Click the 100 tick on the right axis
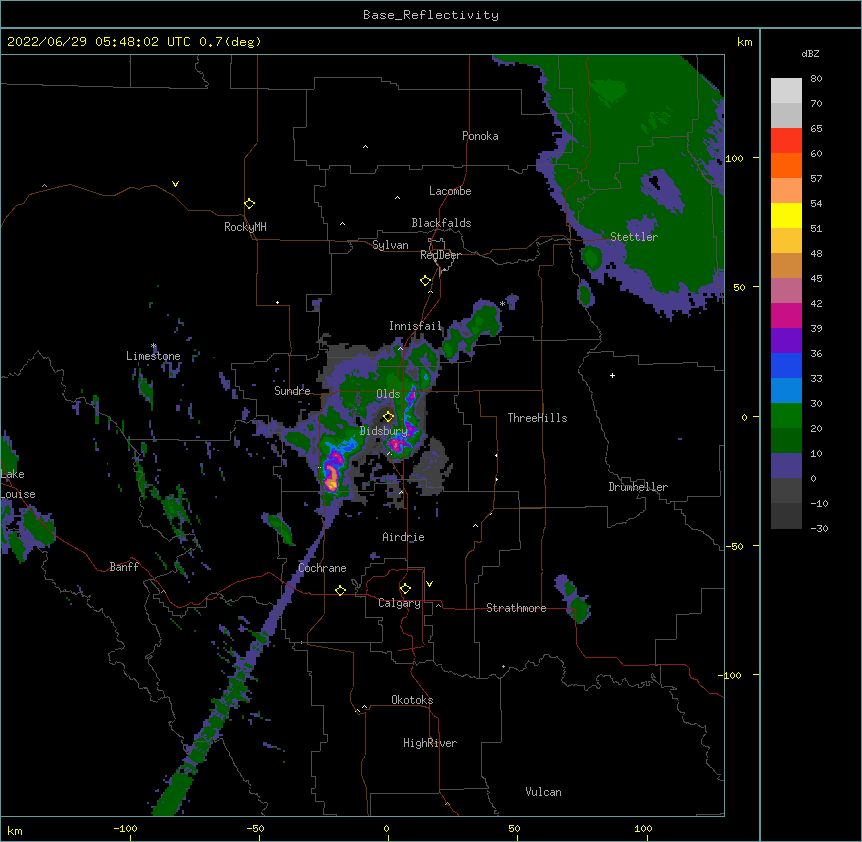 [x=734, y=158]
